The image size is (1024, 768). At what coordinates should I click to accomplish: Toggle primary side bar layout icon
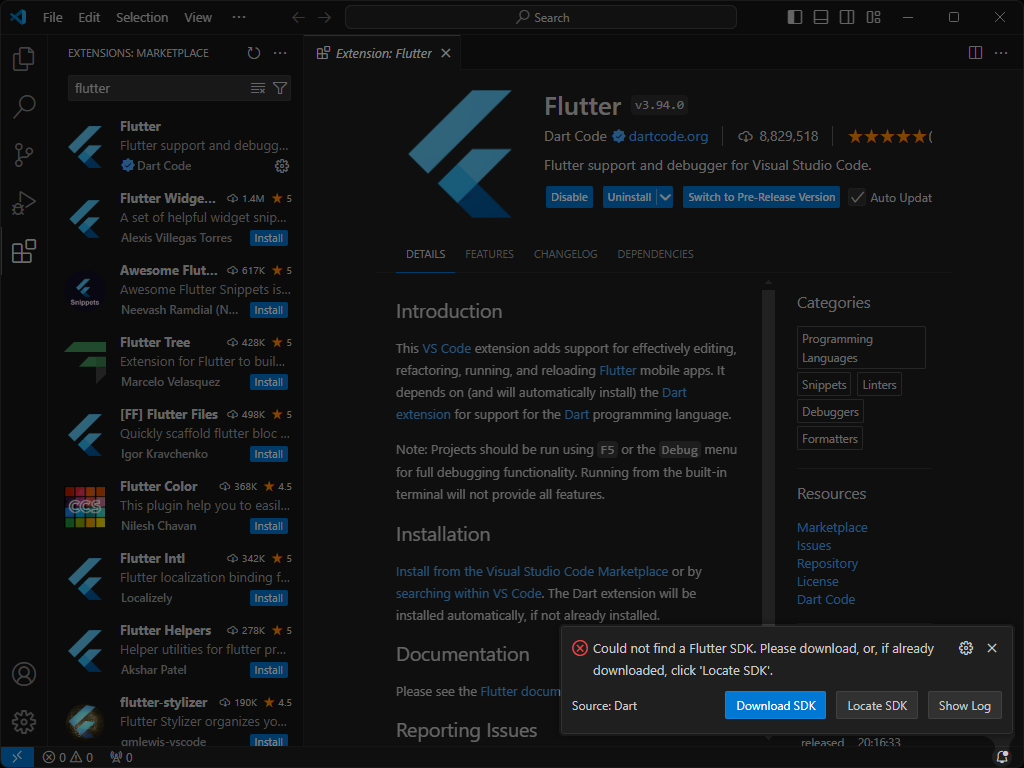click(x=795, y=18)
